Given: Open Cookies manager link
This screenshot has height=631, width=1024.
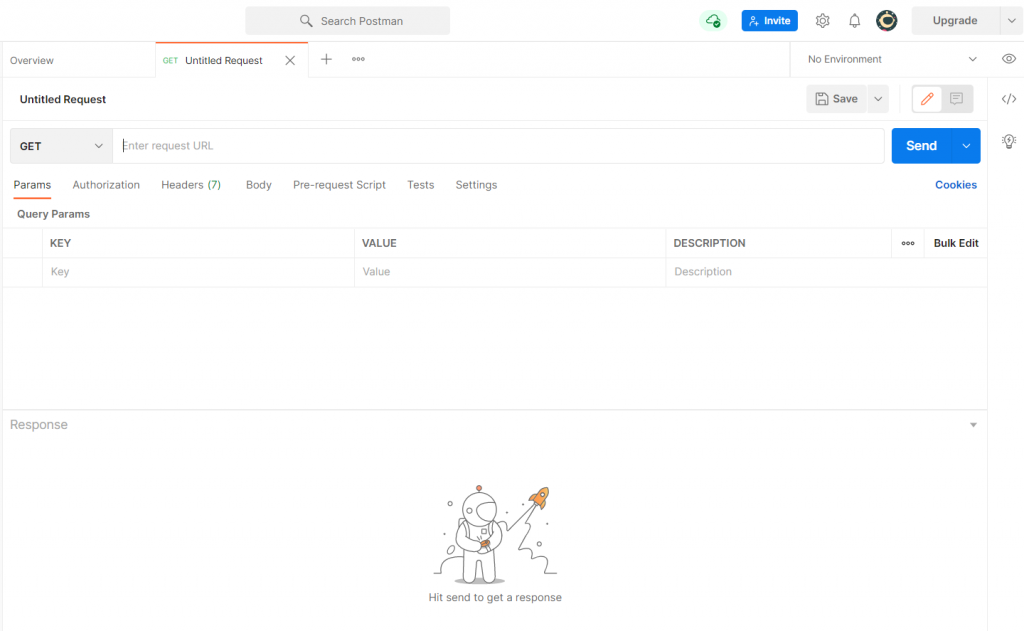Looking at the screenshot, I should 955,185.
